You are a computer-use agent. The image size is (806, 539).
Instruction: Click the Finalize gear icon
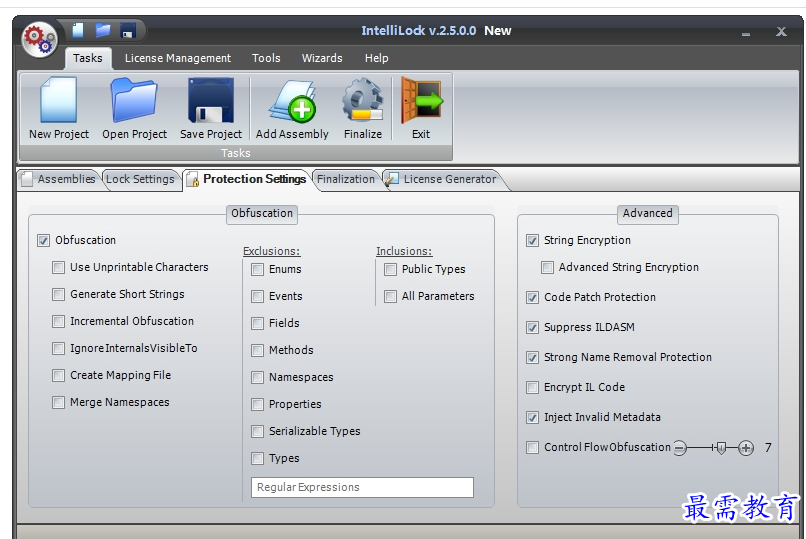pos(363,100)
